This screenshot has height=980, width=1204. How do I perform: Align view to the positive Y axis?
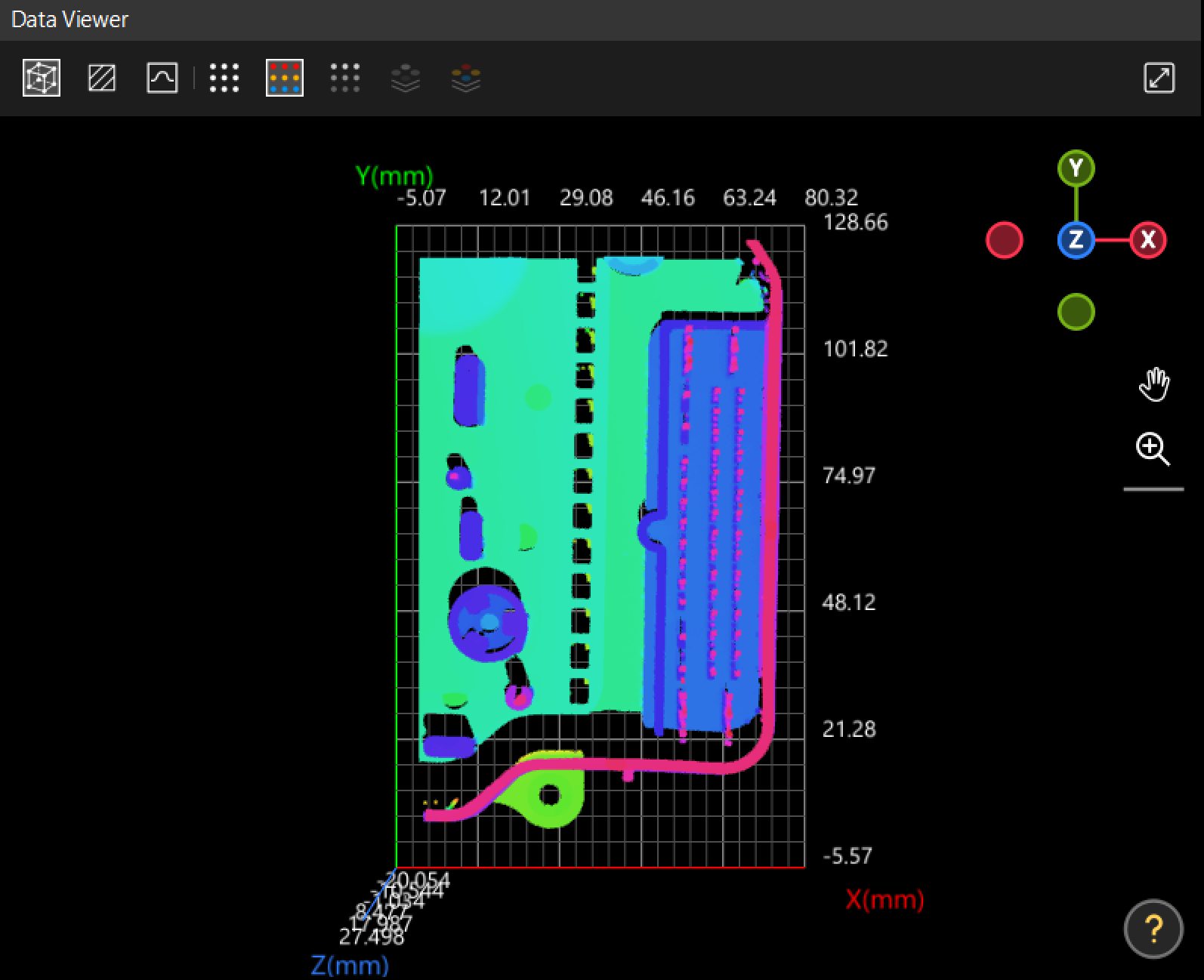(x=1076, y=168)
